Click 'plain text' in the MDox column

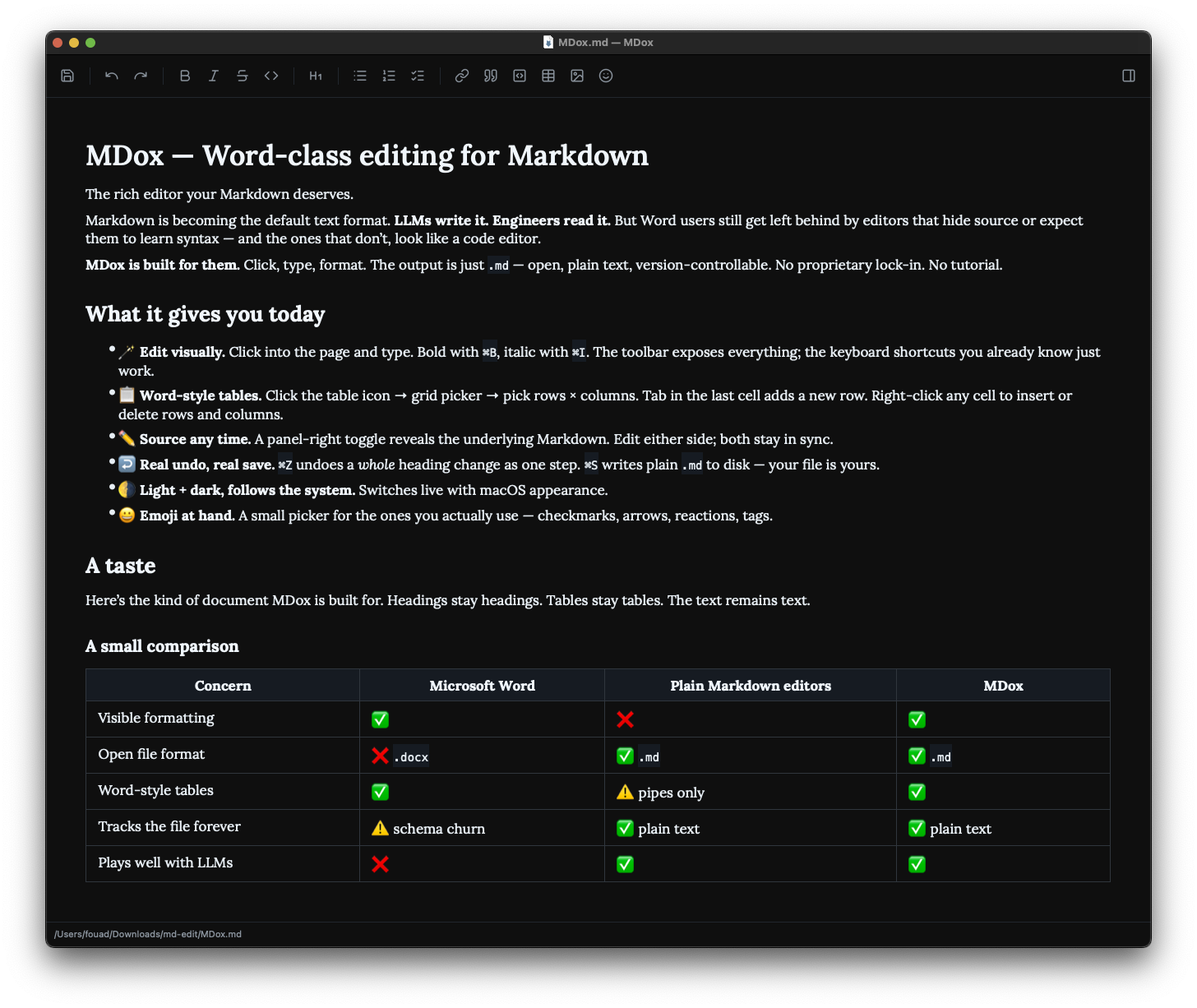pyautogui.click(x=960, y=829)
